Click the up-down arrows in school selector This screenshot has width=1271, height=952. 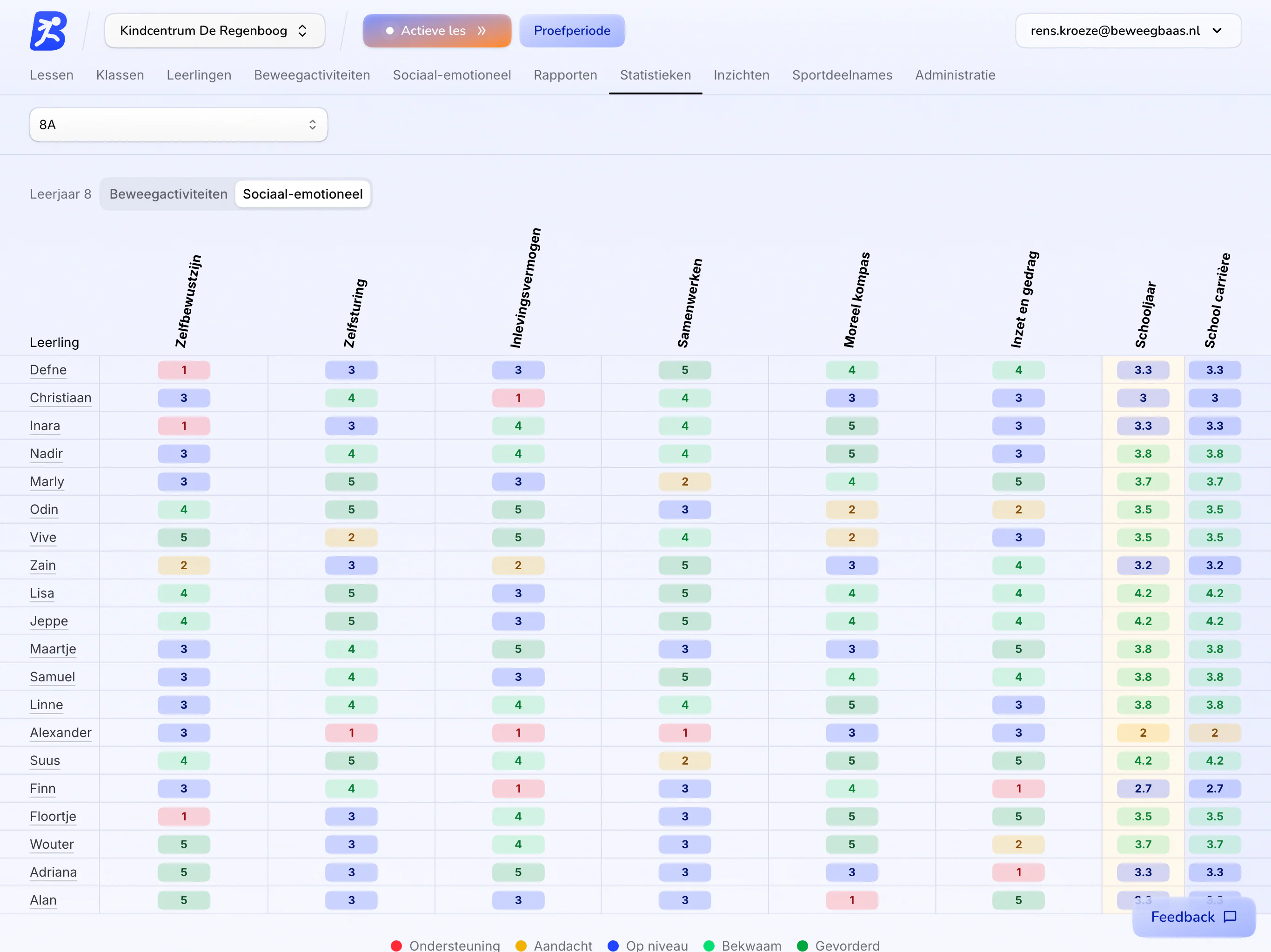pyautogui.click(x=302, y=31)
